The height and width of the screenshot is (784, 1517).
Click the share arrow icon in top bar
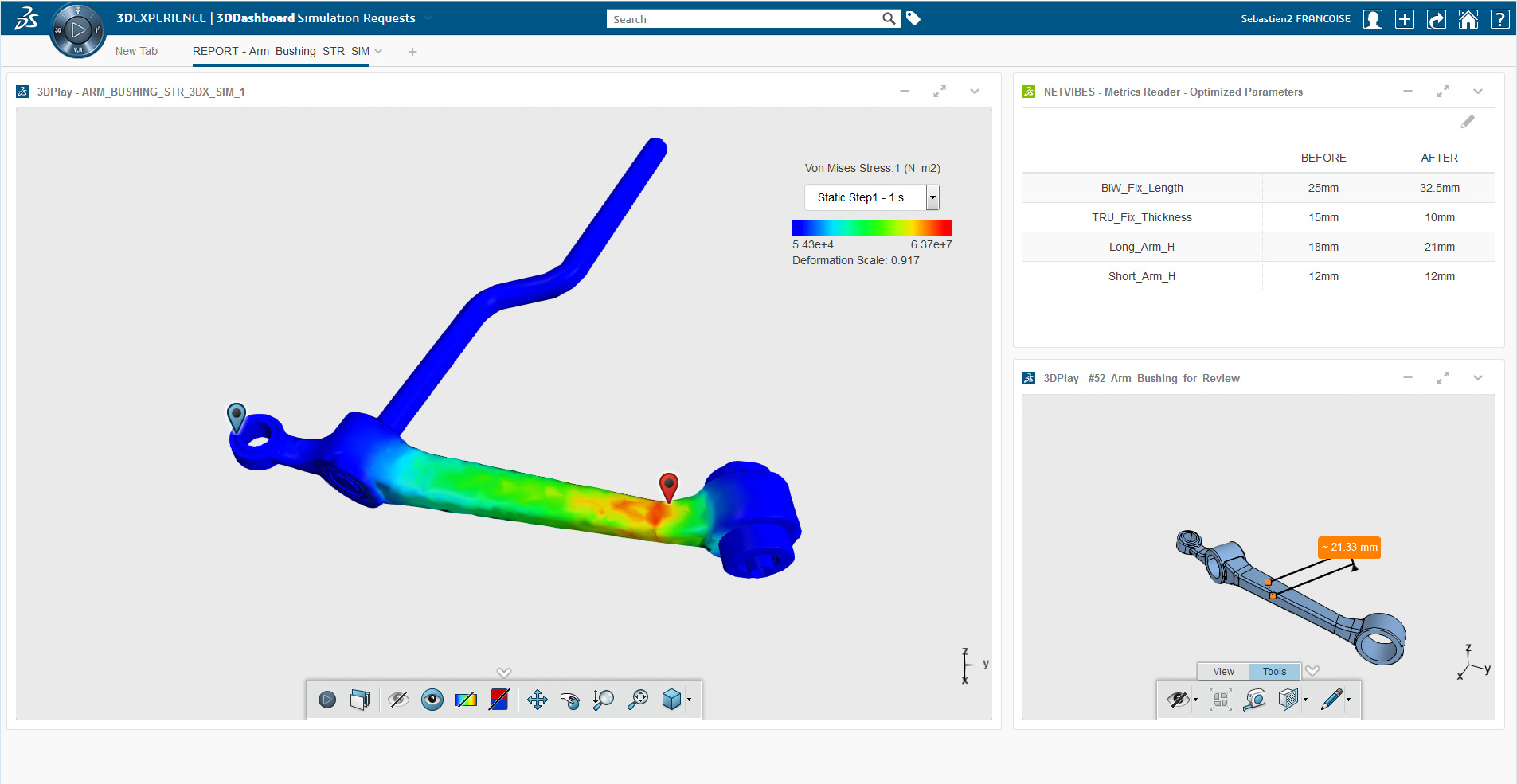(x=1437, y=19)
